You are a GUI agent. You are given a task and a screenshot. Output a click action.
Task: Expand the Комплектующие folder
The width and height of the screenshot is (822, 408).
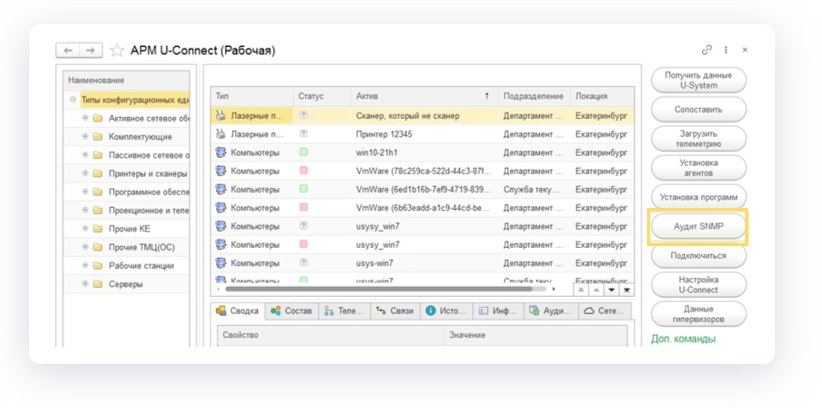[85, 137]
